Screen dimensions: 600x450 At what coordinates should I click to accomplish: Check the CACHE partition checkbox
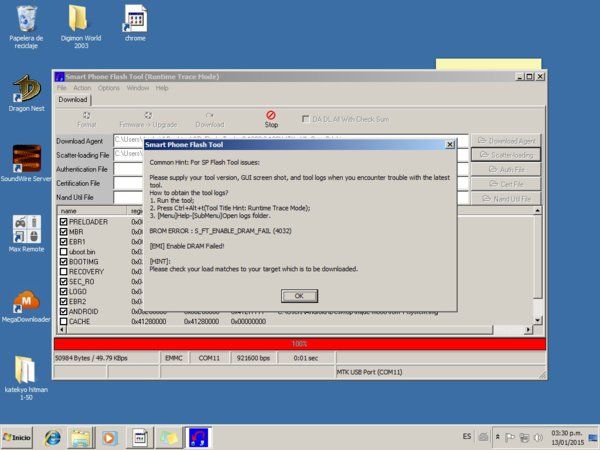tap(64, 321)
